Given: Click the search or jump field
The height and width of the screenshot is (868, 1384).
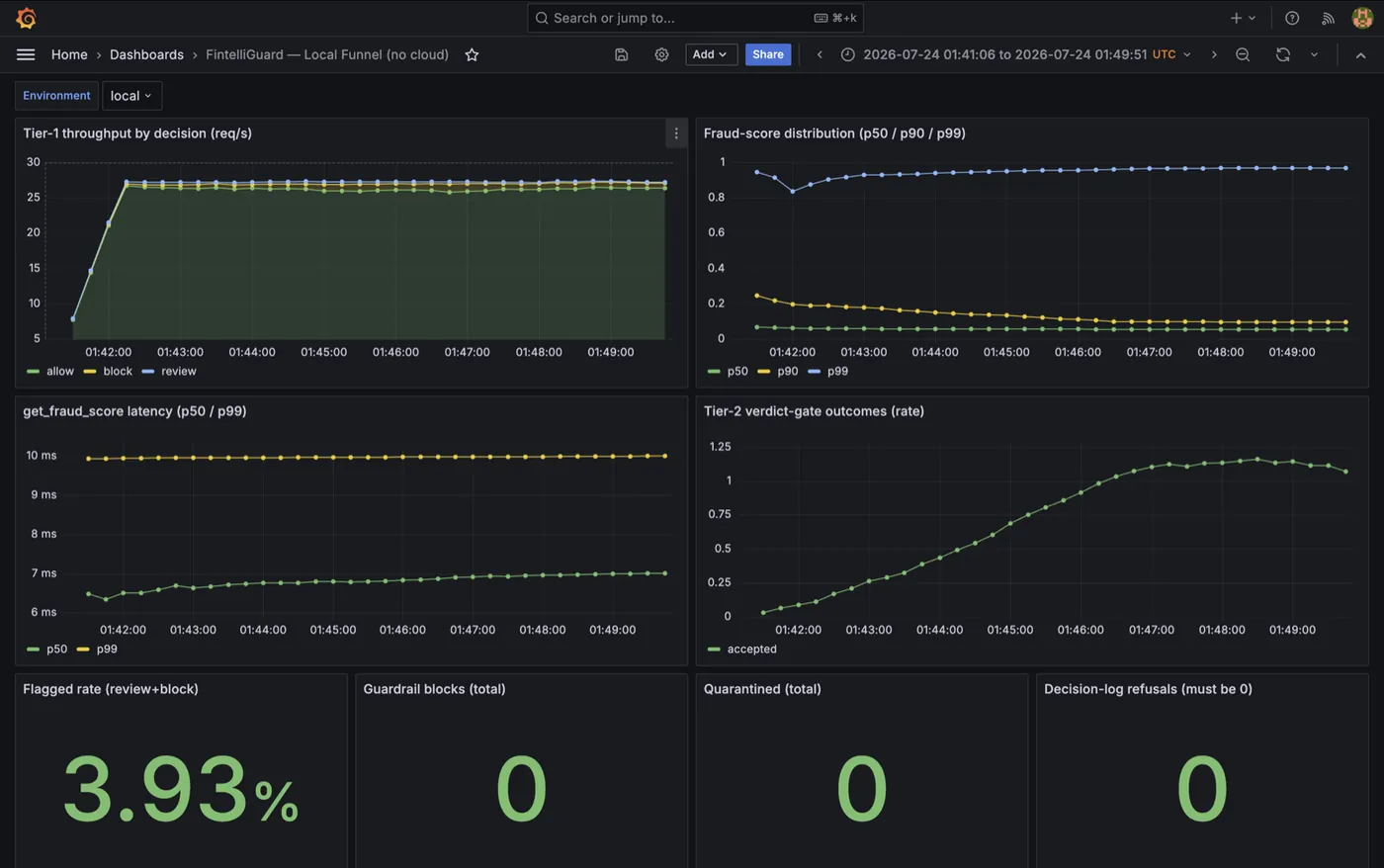Looking at the screenshot, I should tap(695, 18).
